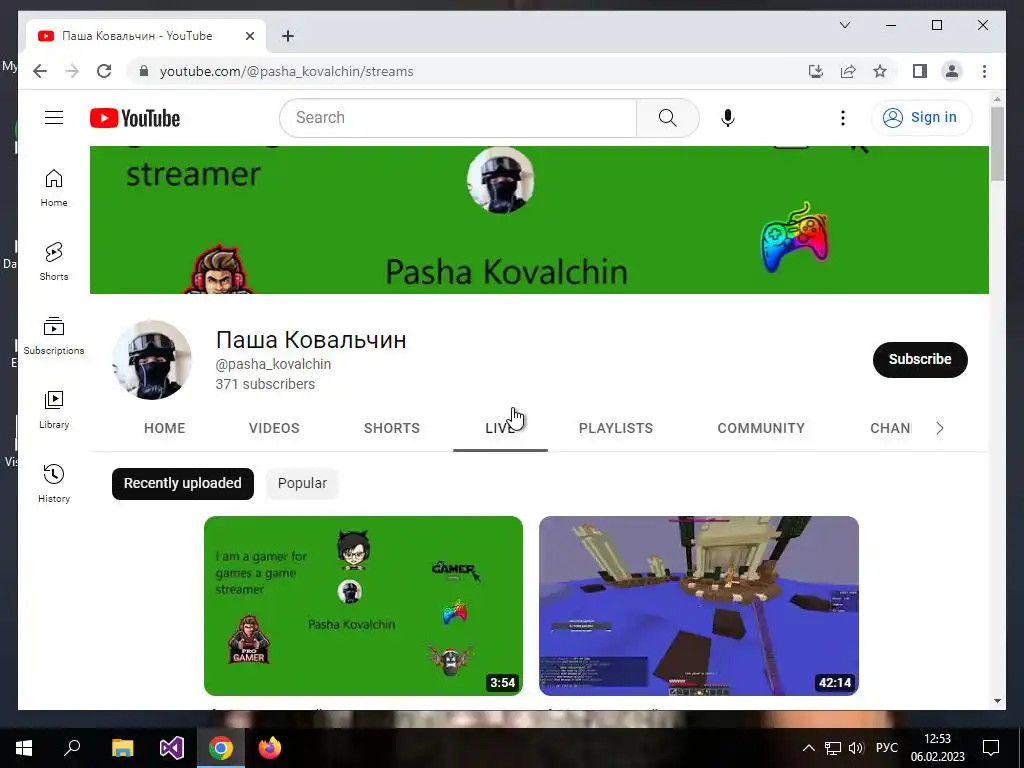
Task: Click the search magnifier button
Action: click(x=667, y=118)
